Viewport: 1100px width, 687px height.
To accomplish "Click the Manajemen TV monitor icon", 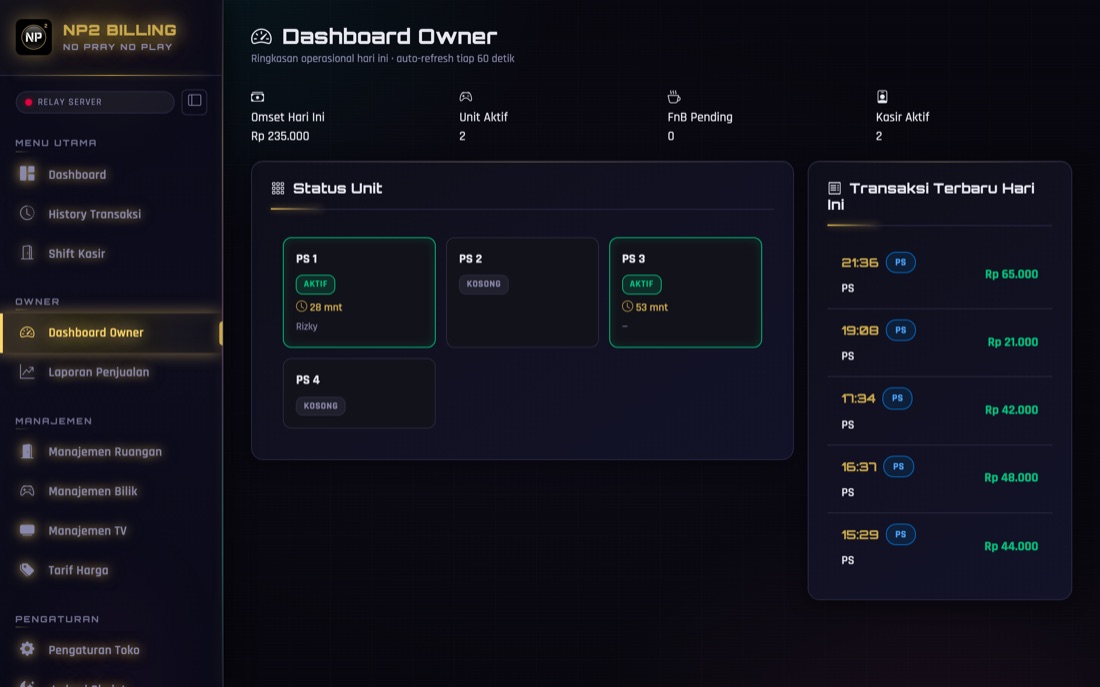I will [27, 530].
